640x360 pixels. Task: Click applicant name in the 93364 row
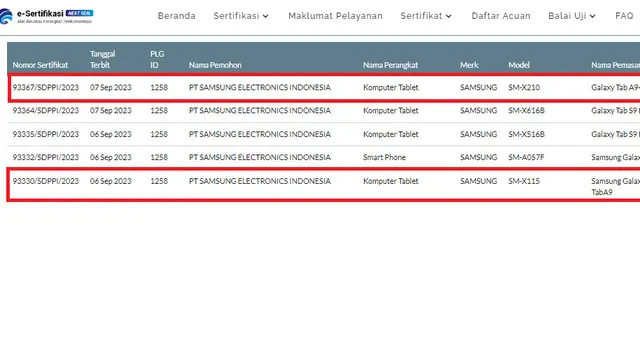pos(260,111)
